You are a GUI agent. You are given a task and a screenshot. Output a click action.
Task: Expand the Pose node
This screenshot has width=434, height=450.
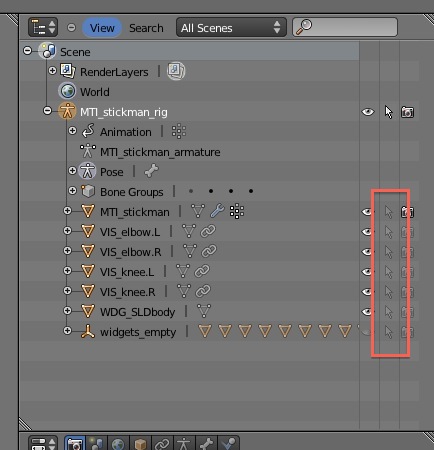point(72,171)
